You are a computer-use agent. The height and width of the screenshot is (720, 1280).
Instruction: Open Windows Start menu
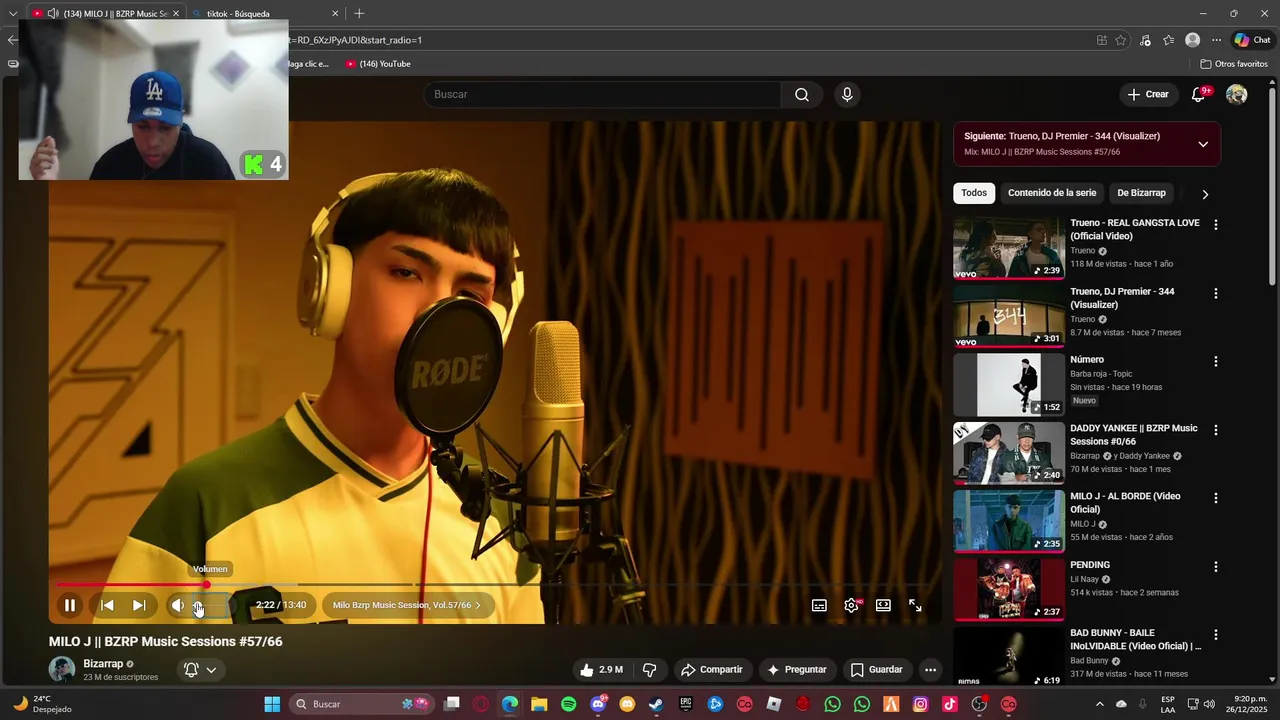(x=272, y=704)
